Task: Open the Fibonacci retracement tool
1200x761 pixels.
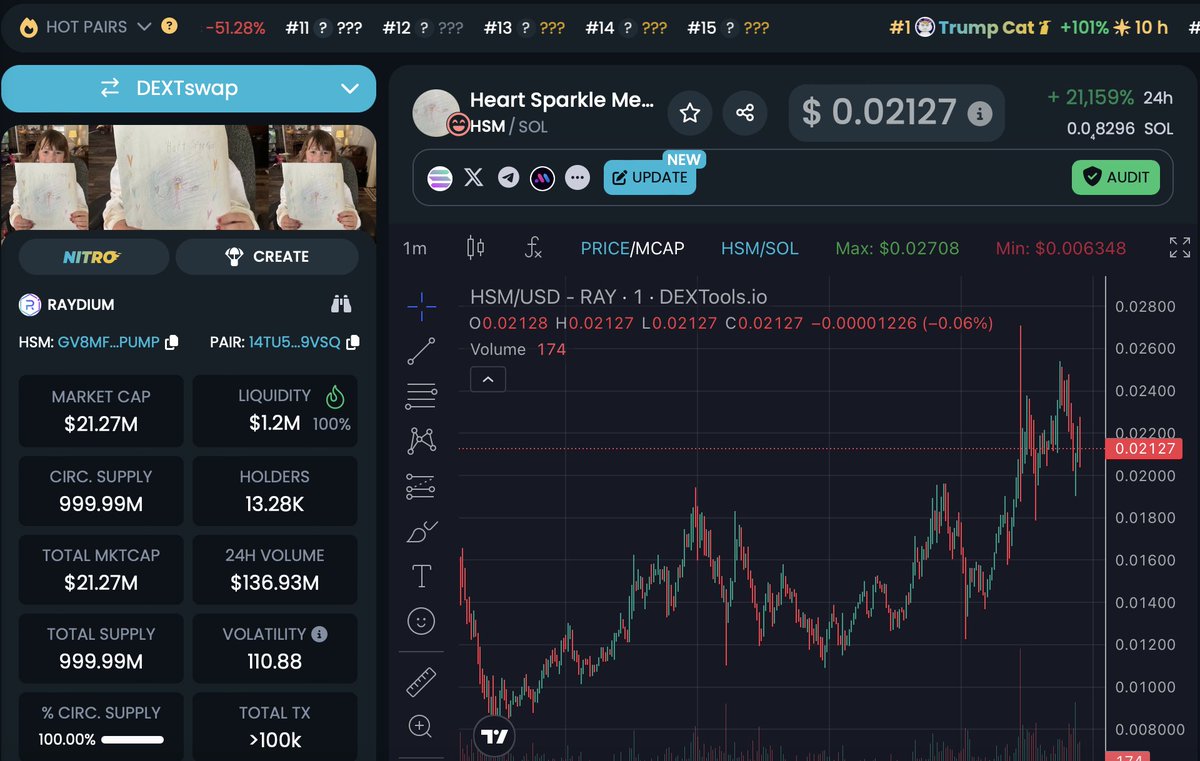Action: (422, 397)
